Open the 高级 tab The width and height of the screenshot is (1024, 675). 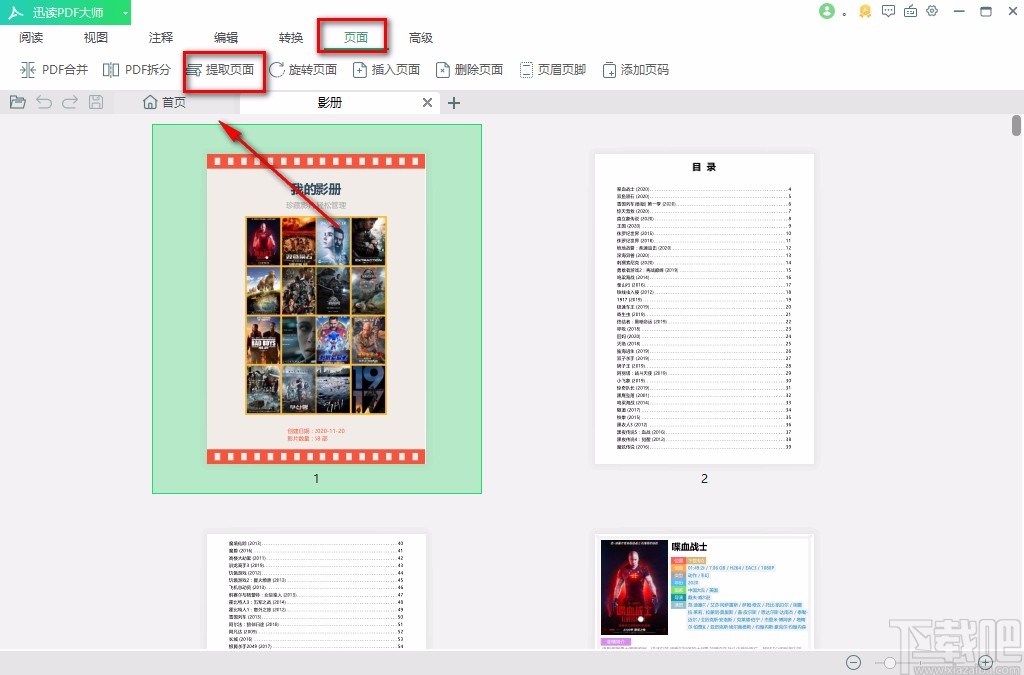[x=421, y=38]
